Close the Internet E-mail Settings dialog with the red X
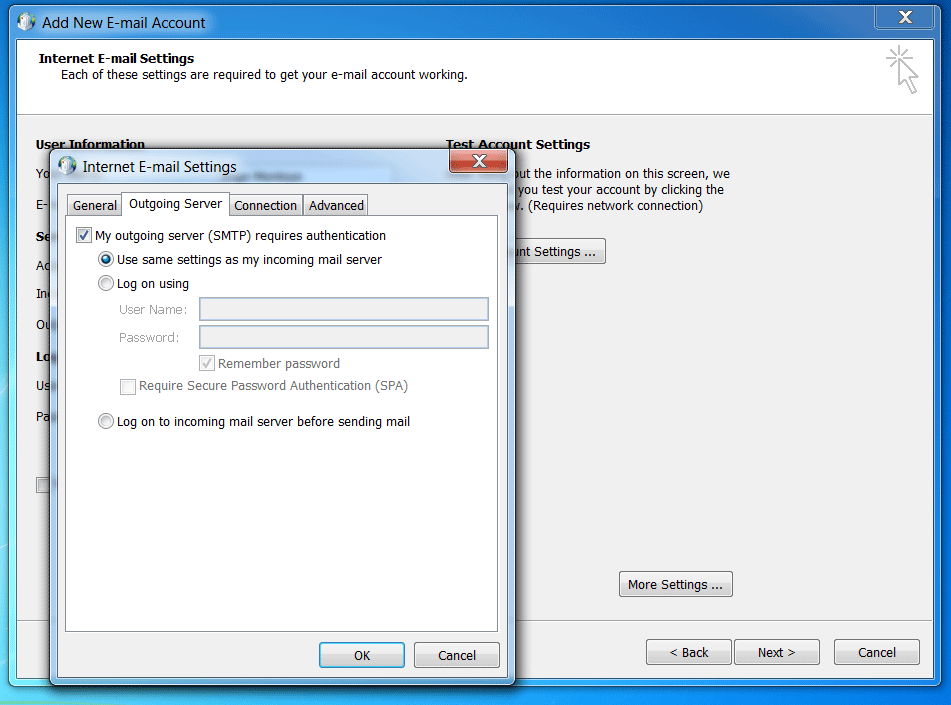951x705 pixels. (477, 162)
